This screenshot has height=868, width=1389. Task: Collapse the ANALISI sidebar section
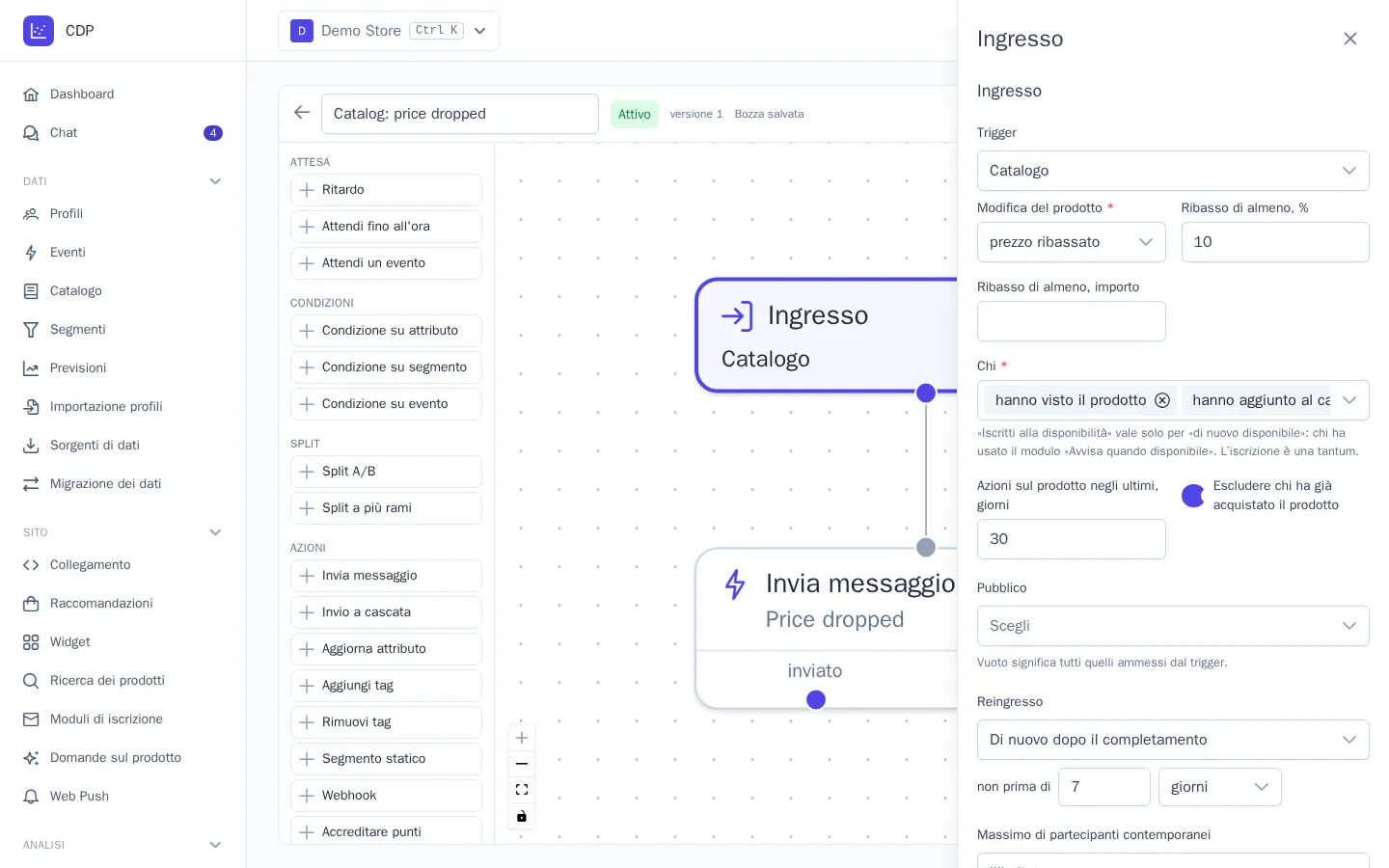[215, 845]
